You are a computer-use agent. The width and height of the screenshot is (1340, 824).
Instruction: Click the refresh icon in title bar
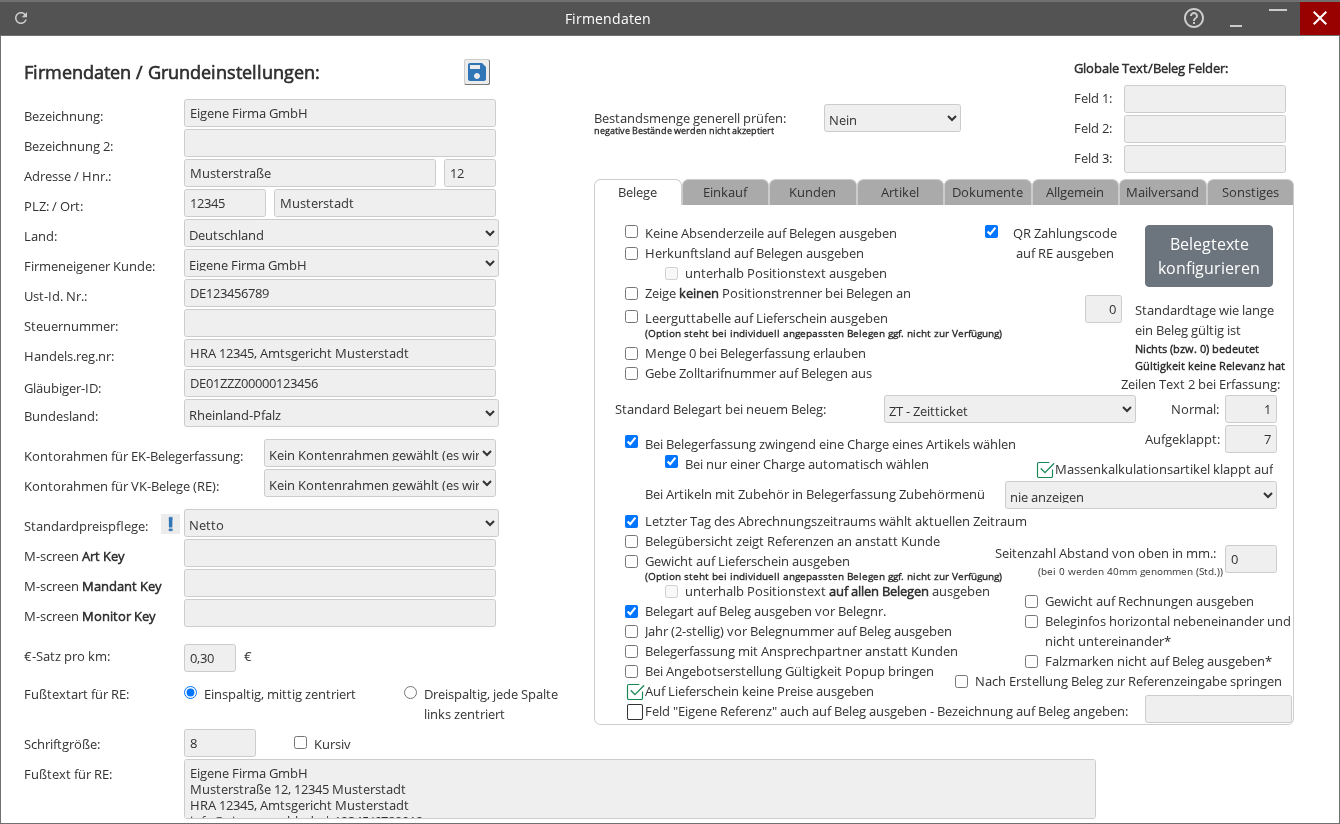(21, 18)
